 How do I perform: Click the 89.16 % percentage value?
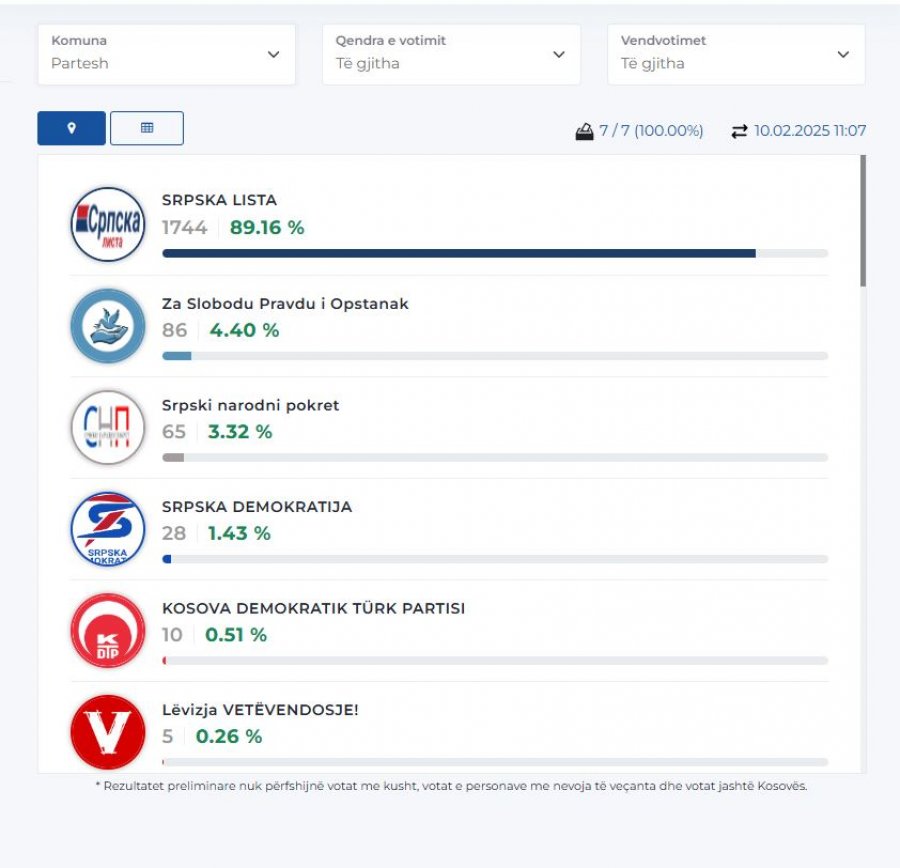pos(267,227)
